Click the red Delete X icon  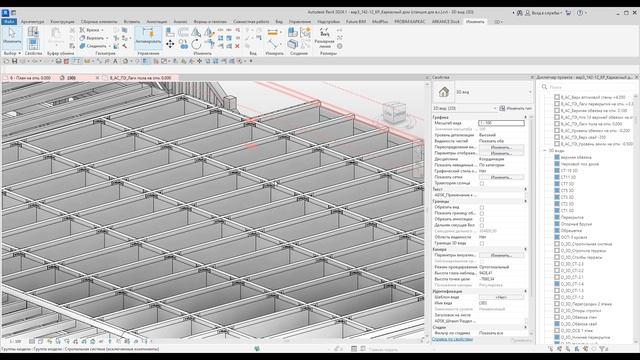237,46
